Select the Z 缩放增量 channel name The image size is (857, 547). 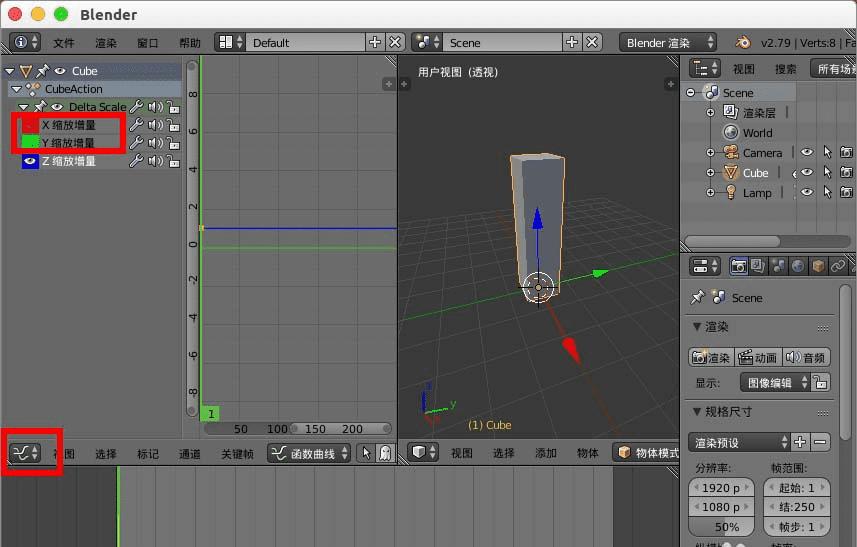pyautogui.click(x=69, y=161)
